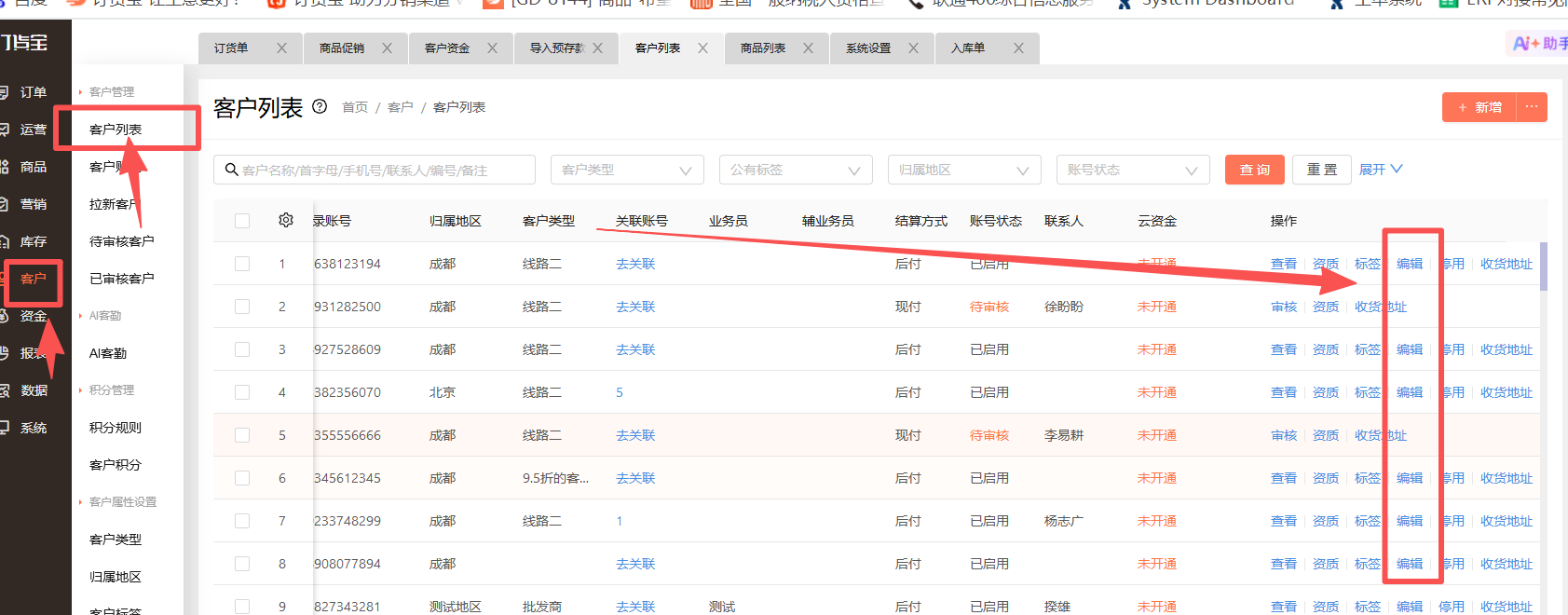1568x615 pixels.
Task: Open 归属地区 in the sidebar menu
Action: point(116,577)
